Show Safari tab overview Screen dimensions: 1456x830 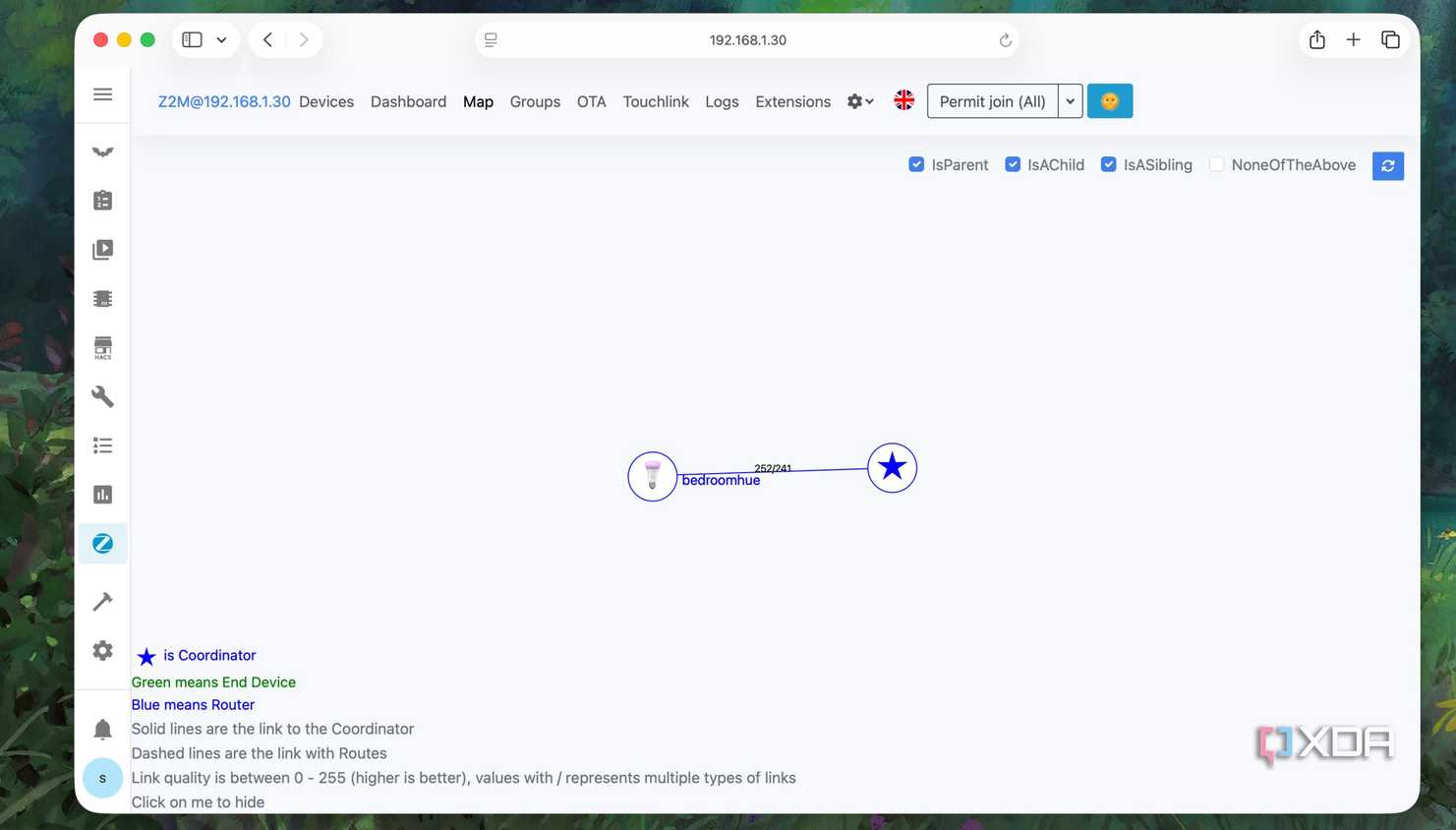click(x=1390, y=40)
